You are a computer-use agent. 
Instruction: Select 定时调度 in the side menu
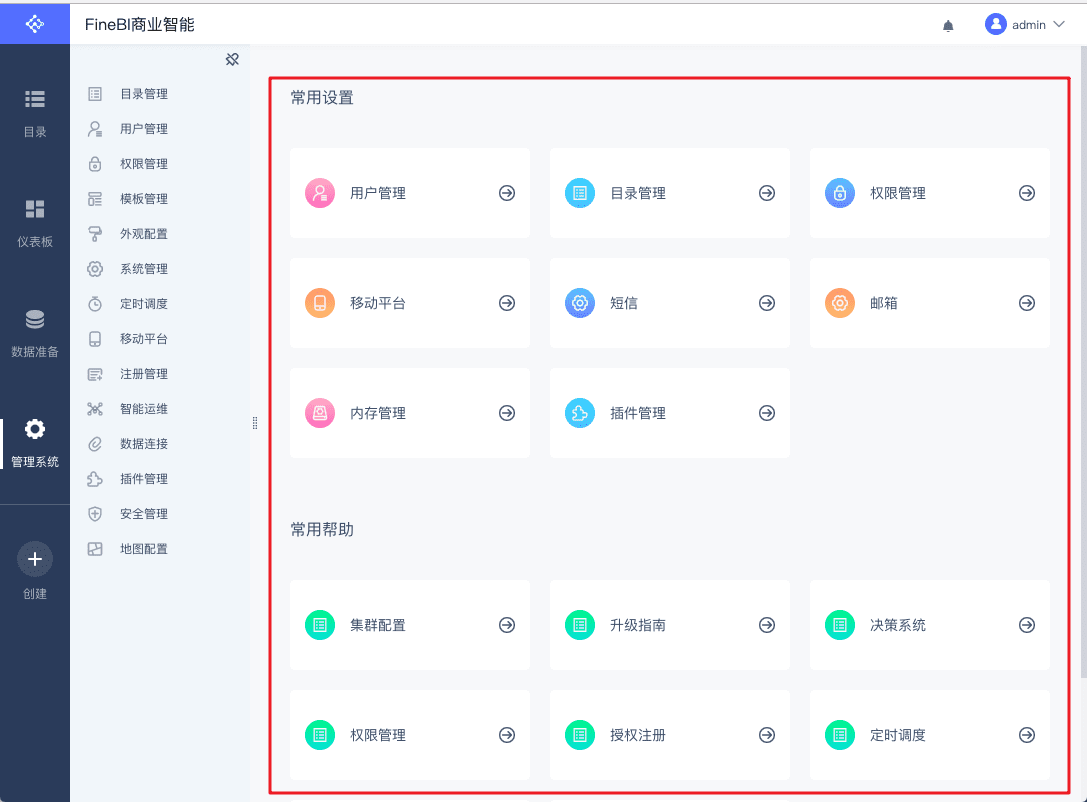143,304
